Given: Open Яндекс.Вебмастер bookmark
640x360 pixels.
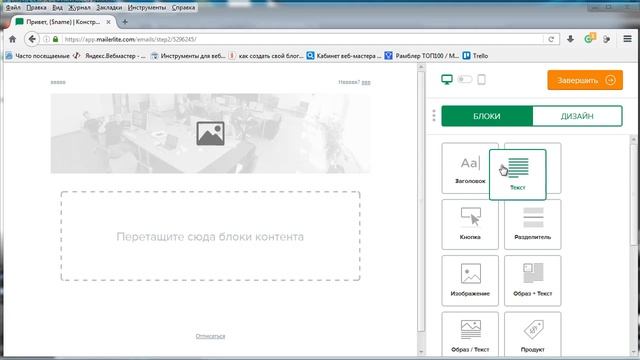Looking at the screenshot, I should point(109,56).
